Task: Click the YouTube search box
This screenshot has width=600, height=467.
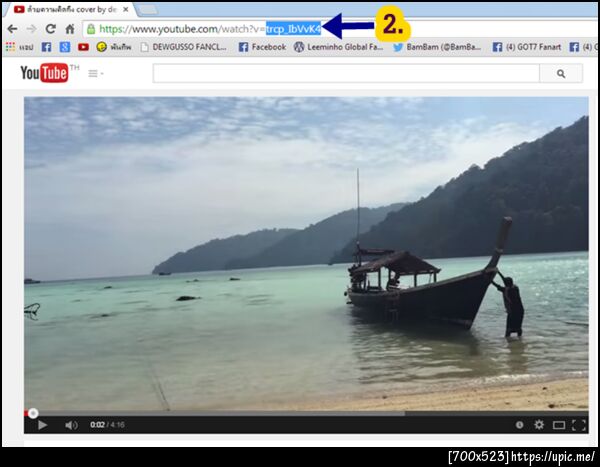Action: click(346, 73)
